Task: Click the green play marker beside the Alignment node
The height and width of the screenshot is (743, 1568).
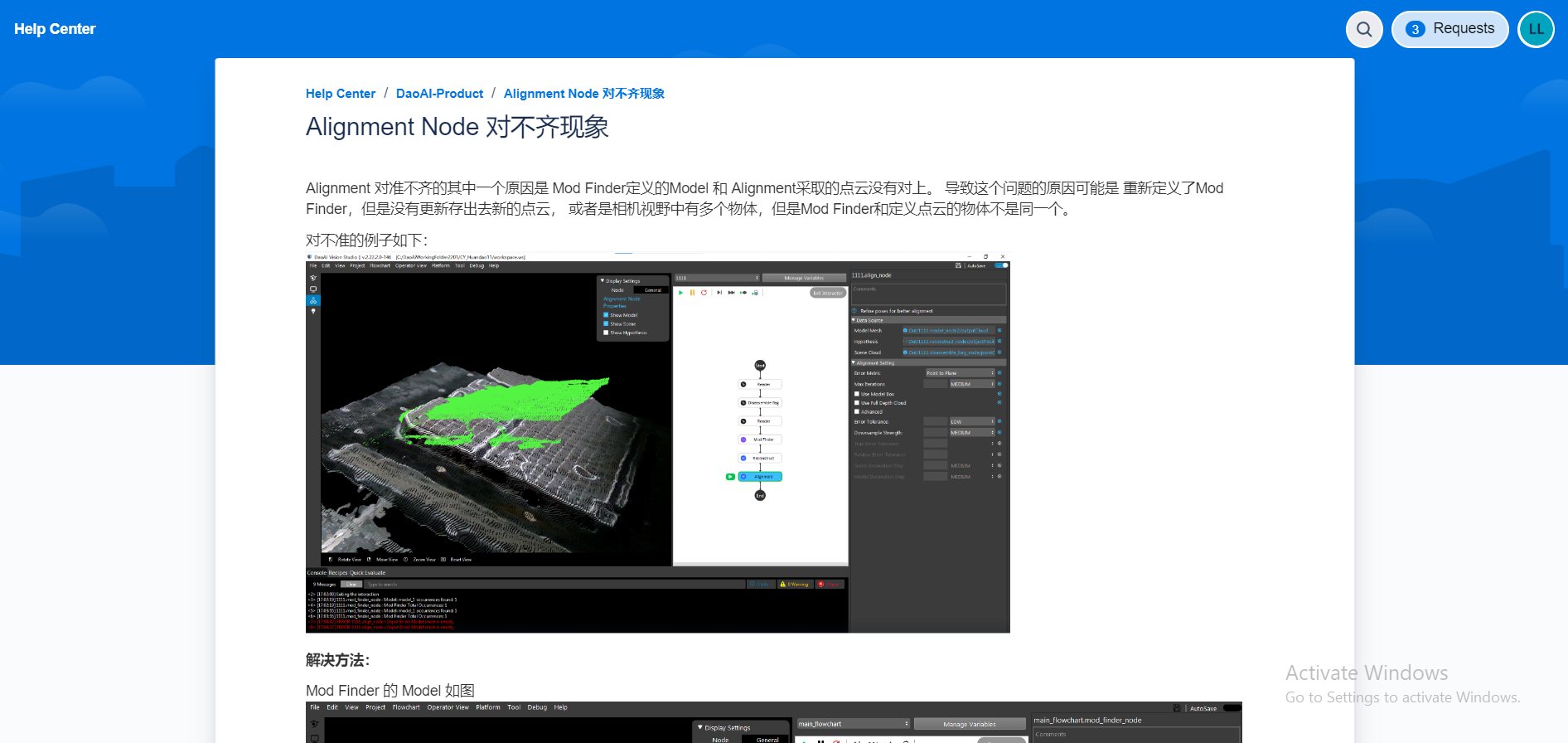Action: 730,477
